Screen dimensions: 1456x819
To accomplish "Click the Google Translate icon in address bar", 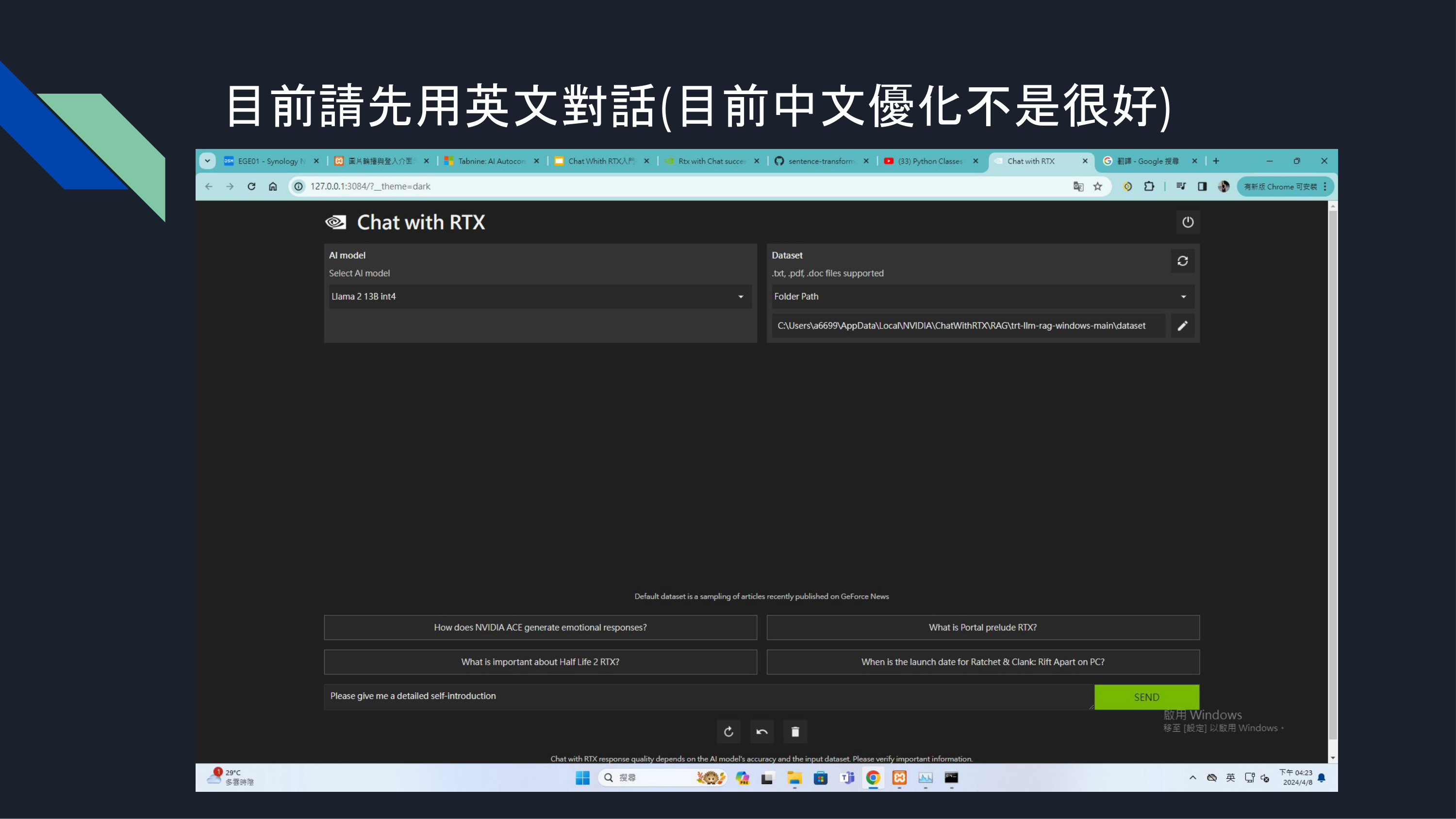I will pos(1078,186).
